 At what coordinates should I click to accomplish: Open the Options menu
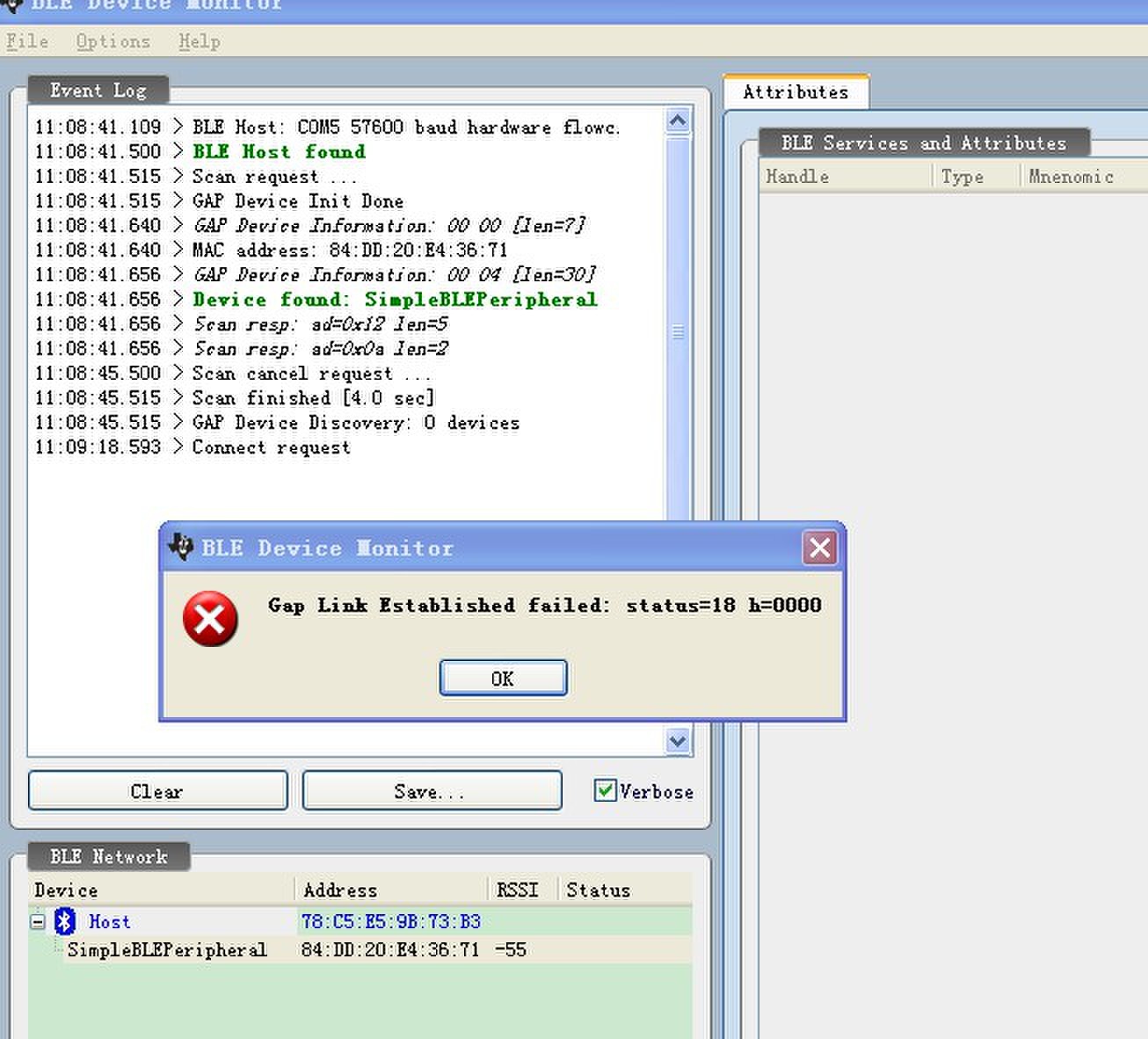tap(113, 41)
